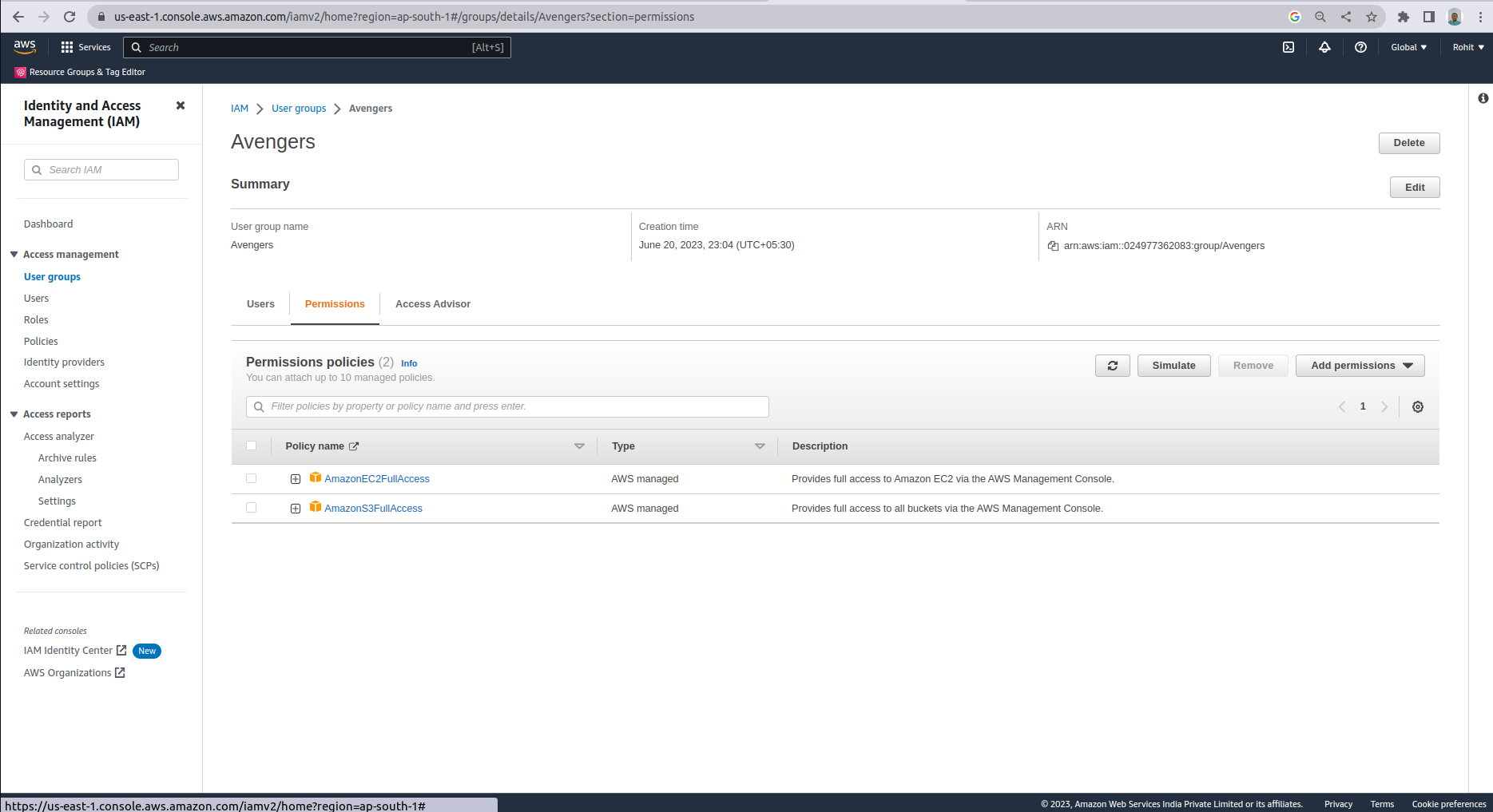This screenshot has height=812, width=1493.
Task: Open Account settings in the sidebar
Action: click(x=62, y=384)
